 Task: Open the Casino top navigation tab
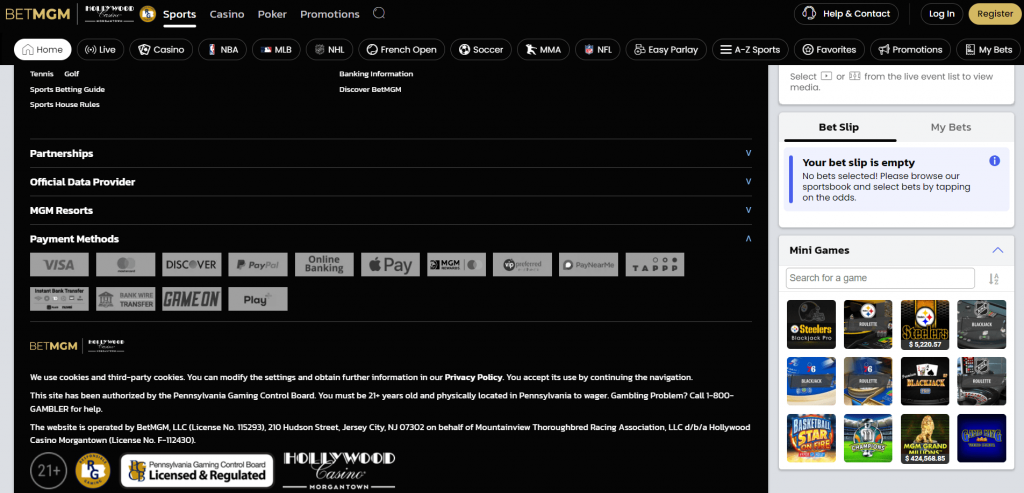[227, 14]
